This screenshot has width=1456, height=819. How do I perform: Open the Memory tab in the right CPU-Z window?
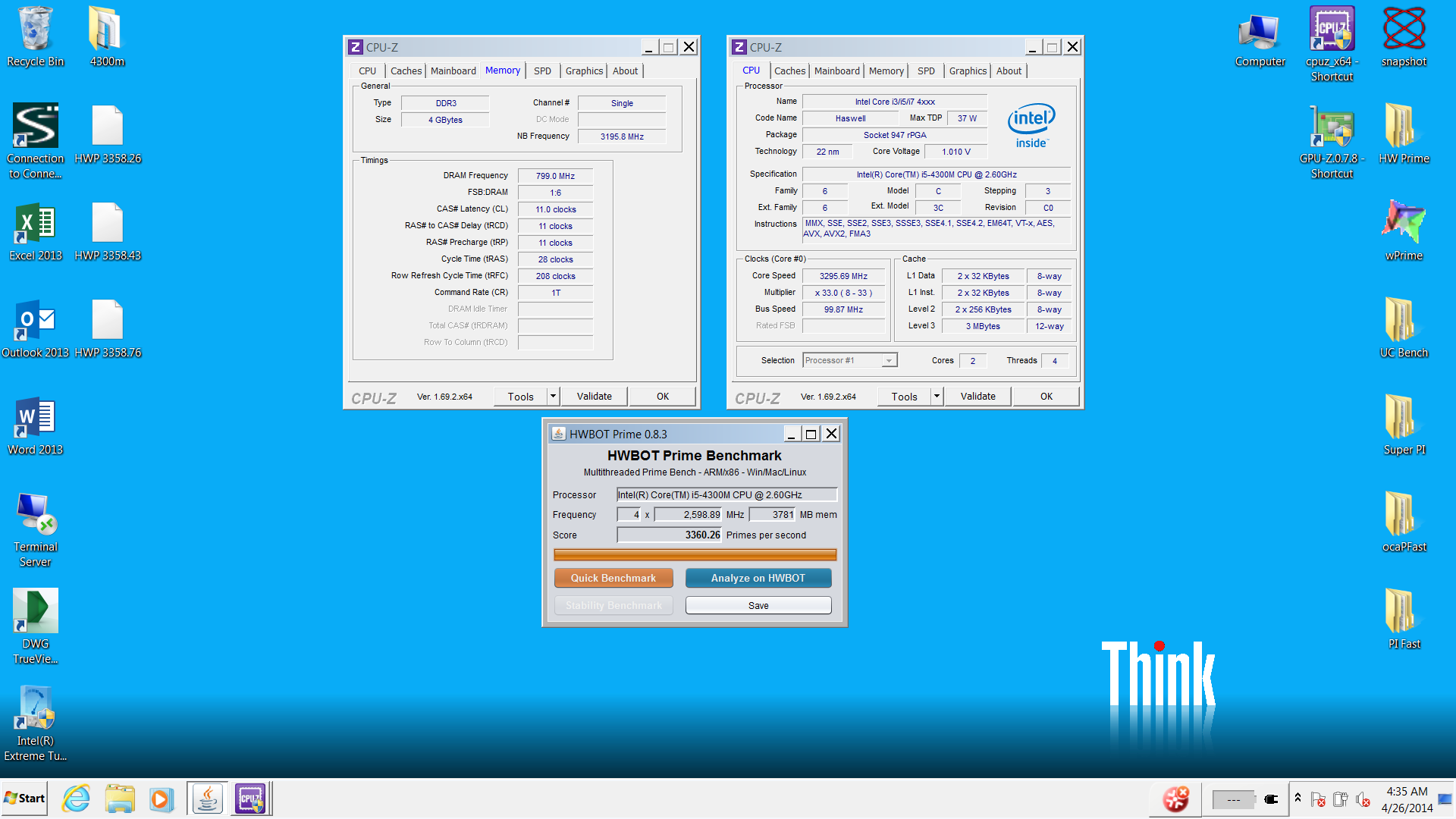886,71
